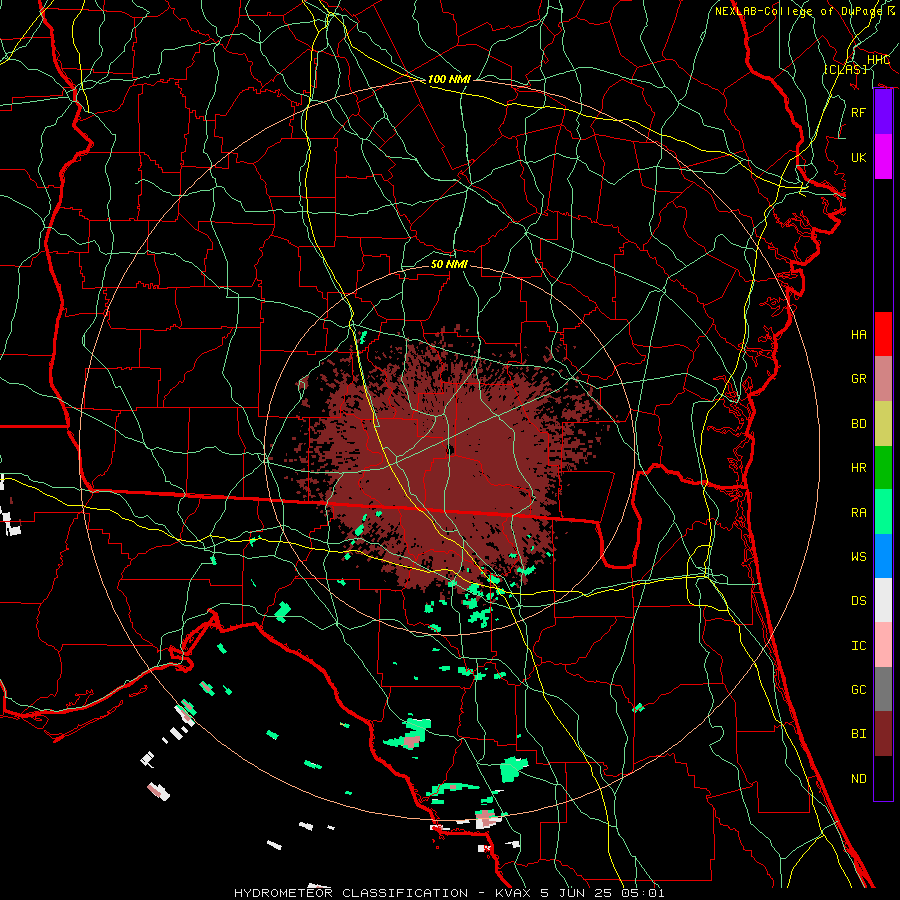Click the HYDROMETEOR CLASSIFICATION KVAX caption

pyautogui.click(x=449, y=893)
